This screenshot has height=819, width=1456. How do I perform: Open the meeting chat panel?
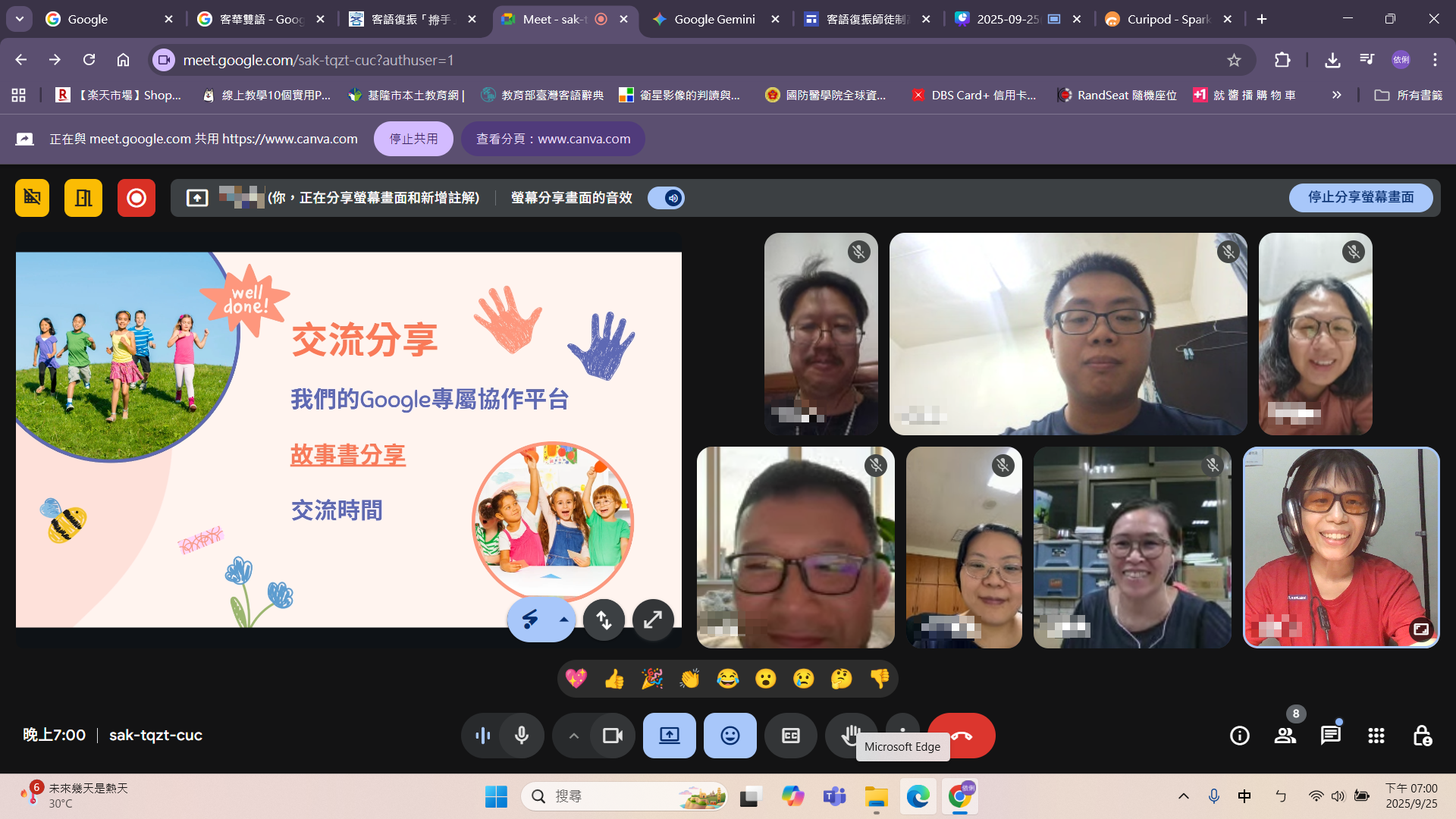[1330, 736]
